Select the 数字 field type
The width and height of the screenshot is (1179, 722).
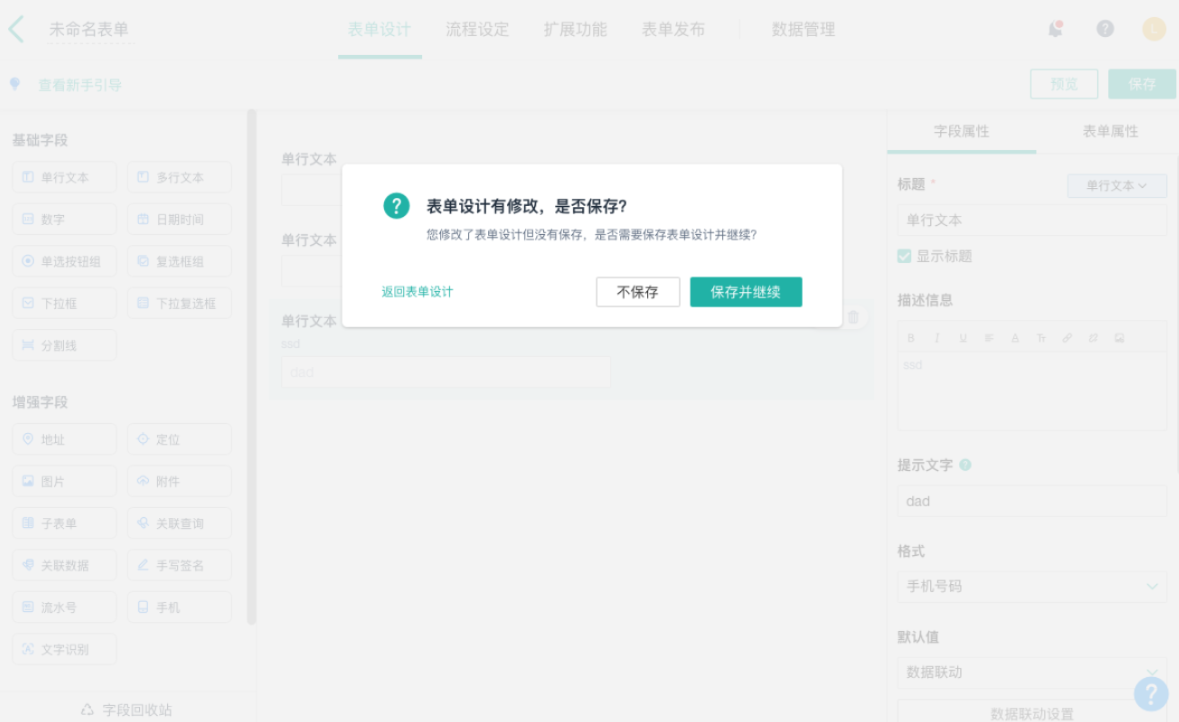pos(65,220)
